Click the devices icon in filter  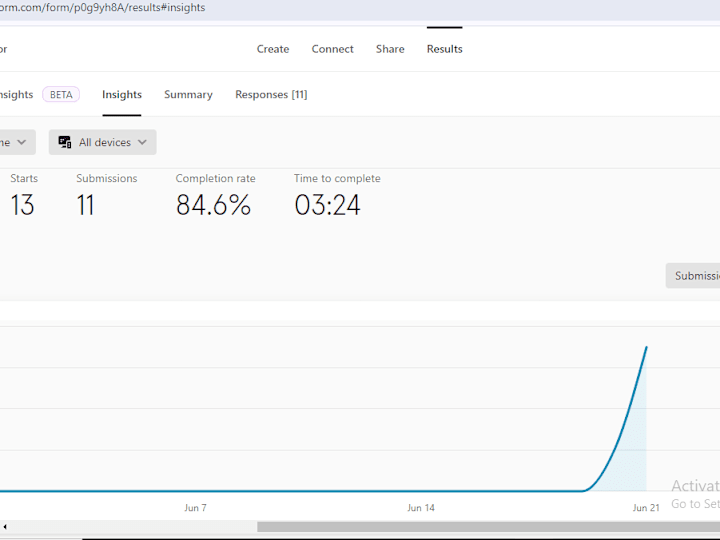65,142
